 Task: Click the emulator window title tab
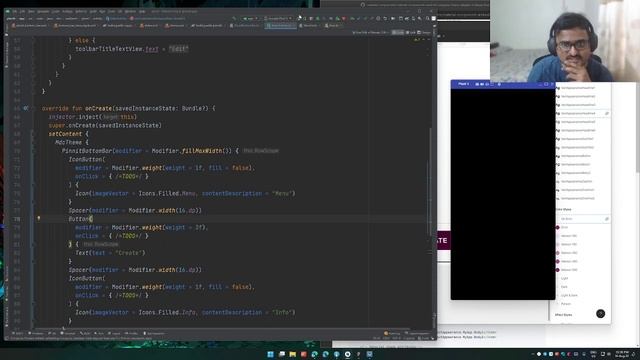(x=463, y=84)
